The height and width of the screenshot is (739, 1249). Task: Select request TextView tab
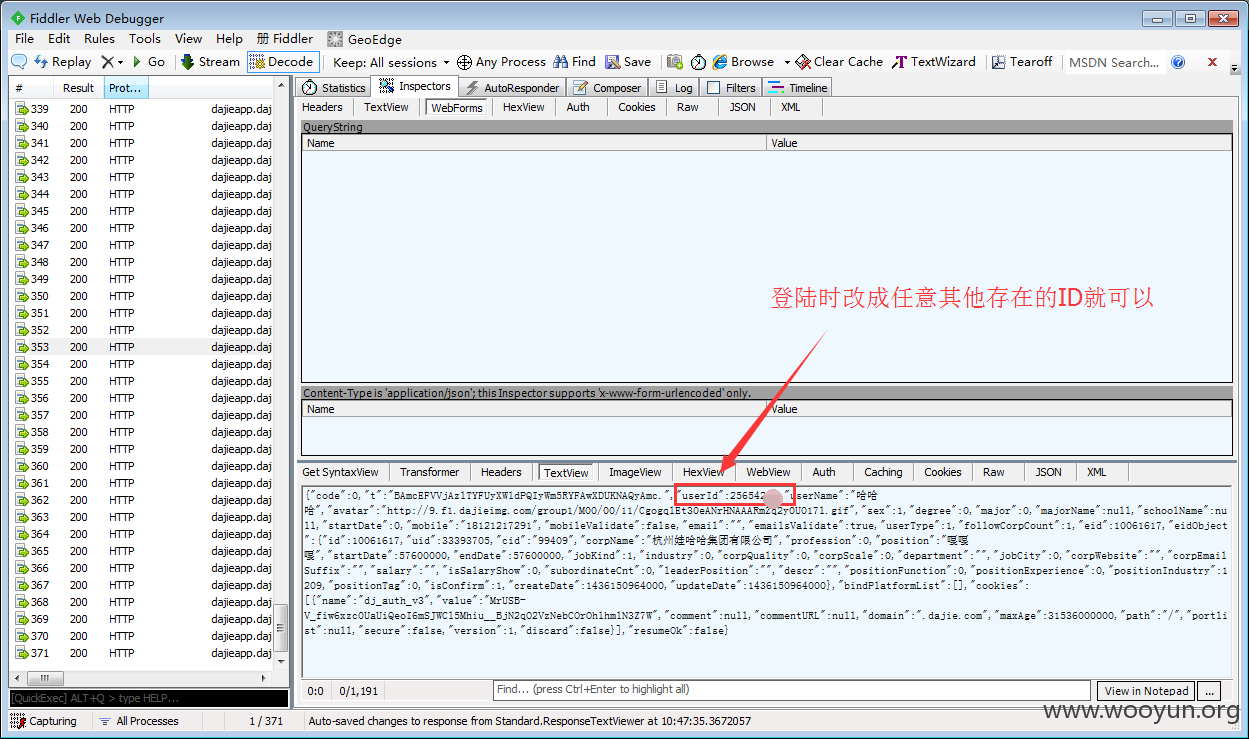click(x=386, y=107)
